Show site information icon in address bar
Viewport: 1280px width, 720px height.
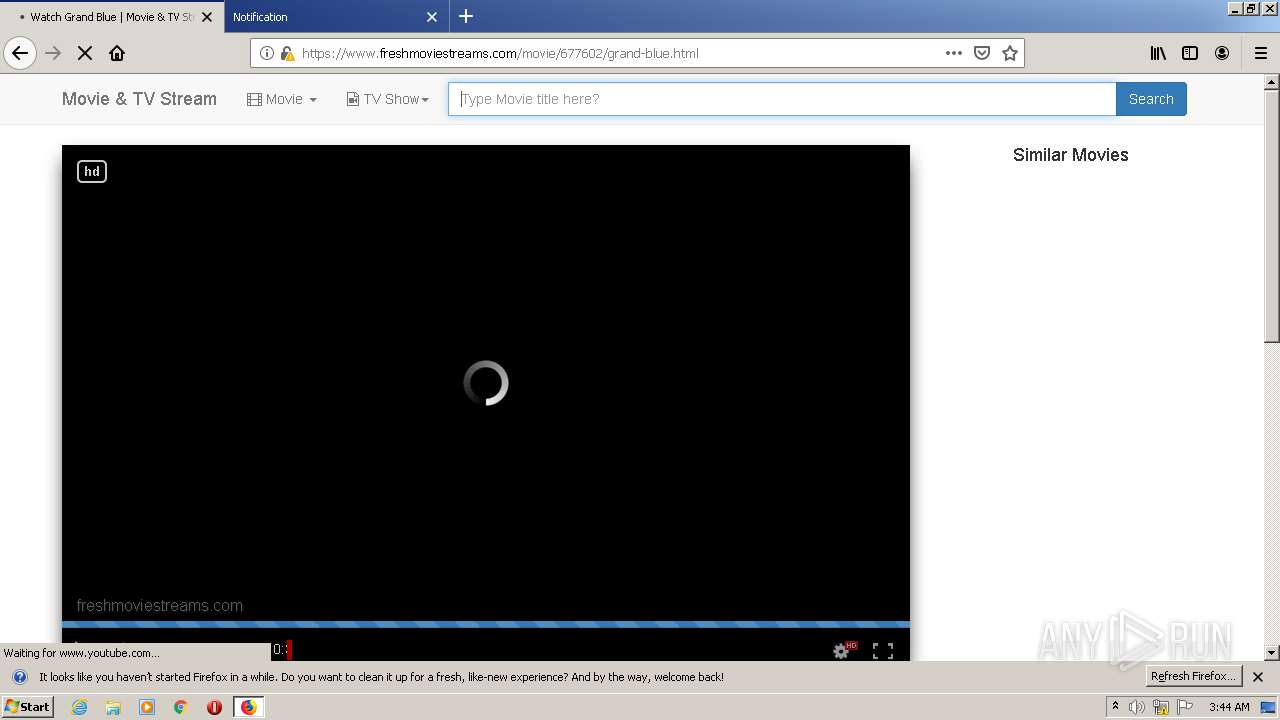(x=267, y=53)
